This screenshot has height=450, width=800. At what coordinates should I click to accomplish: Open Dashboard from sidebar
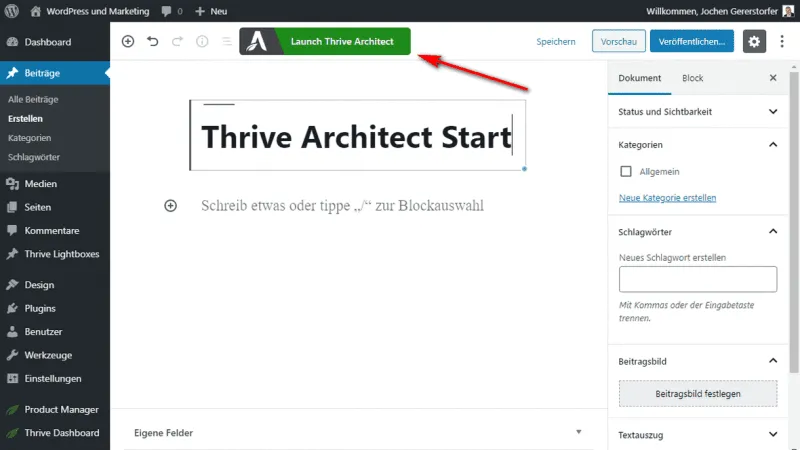point(55,42)
